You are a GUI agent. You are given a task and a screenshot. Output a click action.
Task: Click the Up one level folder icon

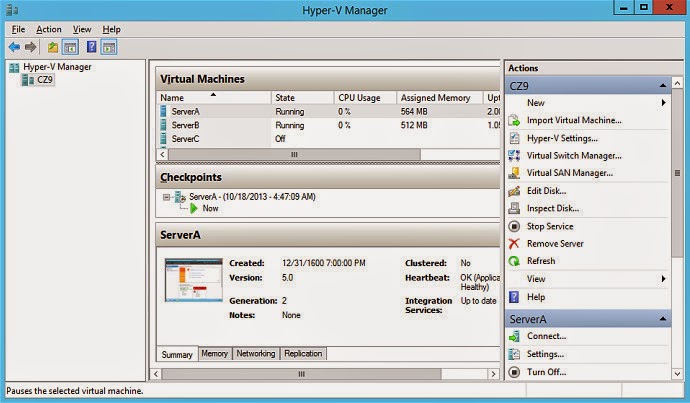click(53, 47)
